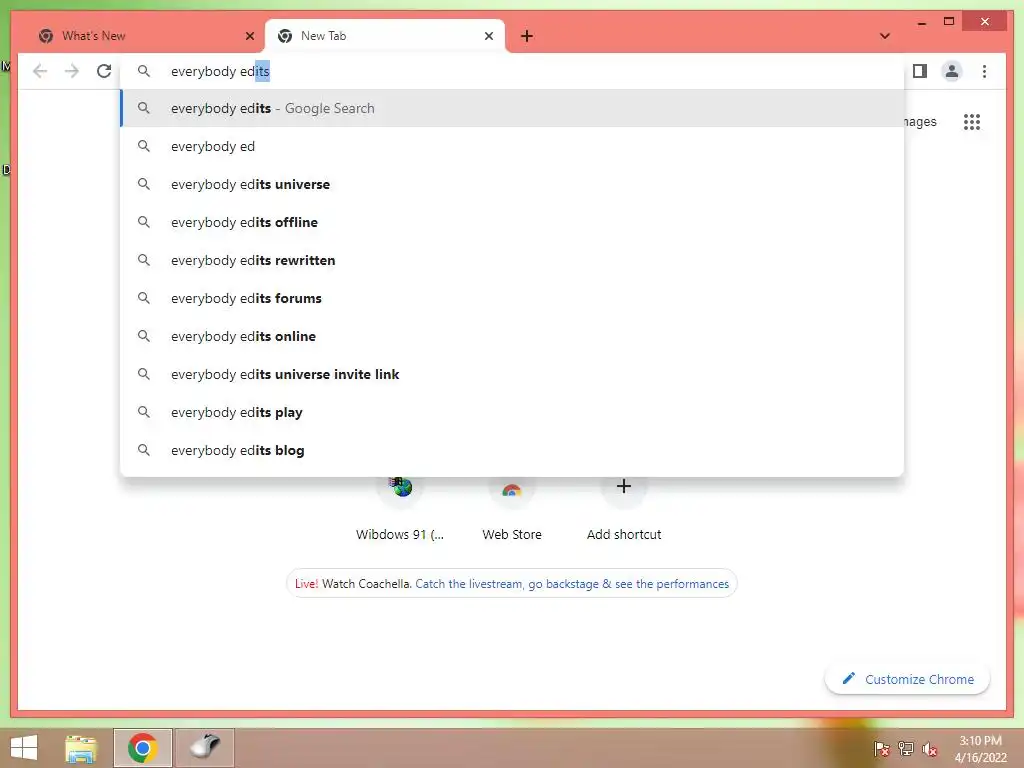Select the New Tab tab
The width and height of the screenshot is (1024, 768).
[x=385, y=36]
